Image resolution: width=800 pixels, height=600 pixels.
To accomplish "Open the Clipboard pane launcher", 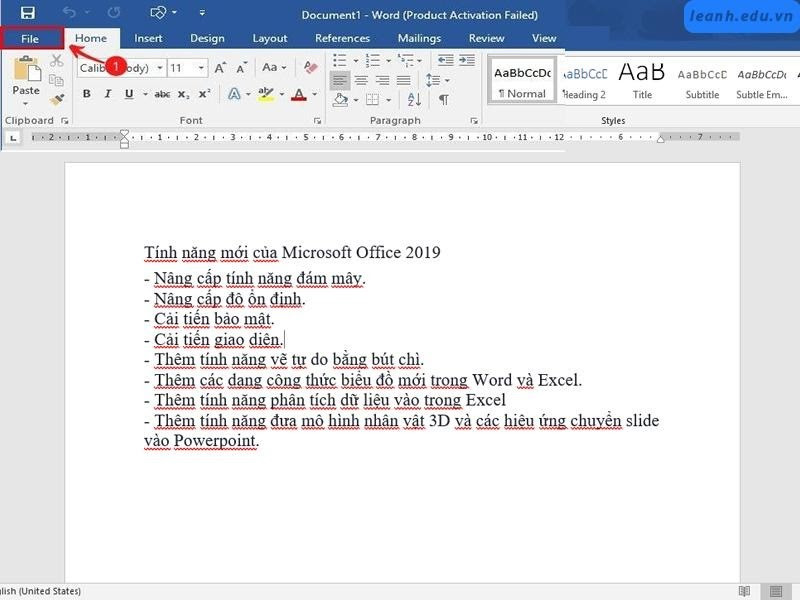I will click(65, 121).
